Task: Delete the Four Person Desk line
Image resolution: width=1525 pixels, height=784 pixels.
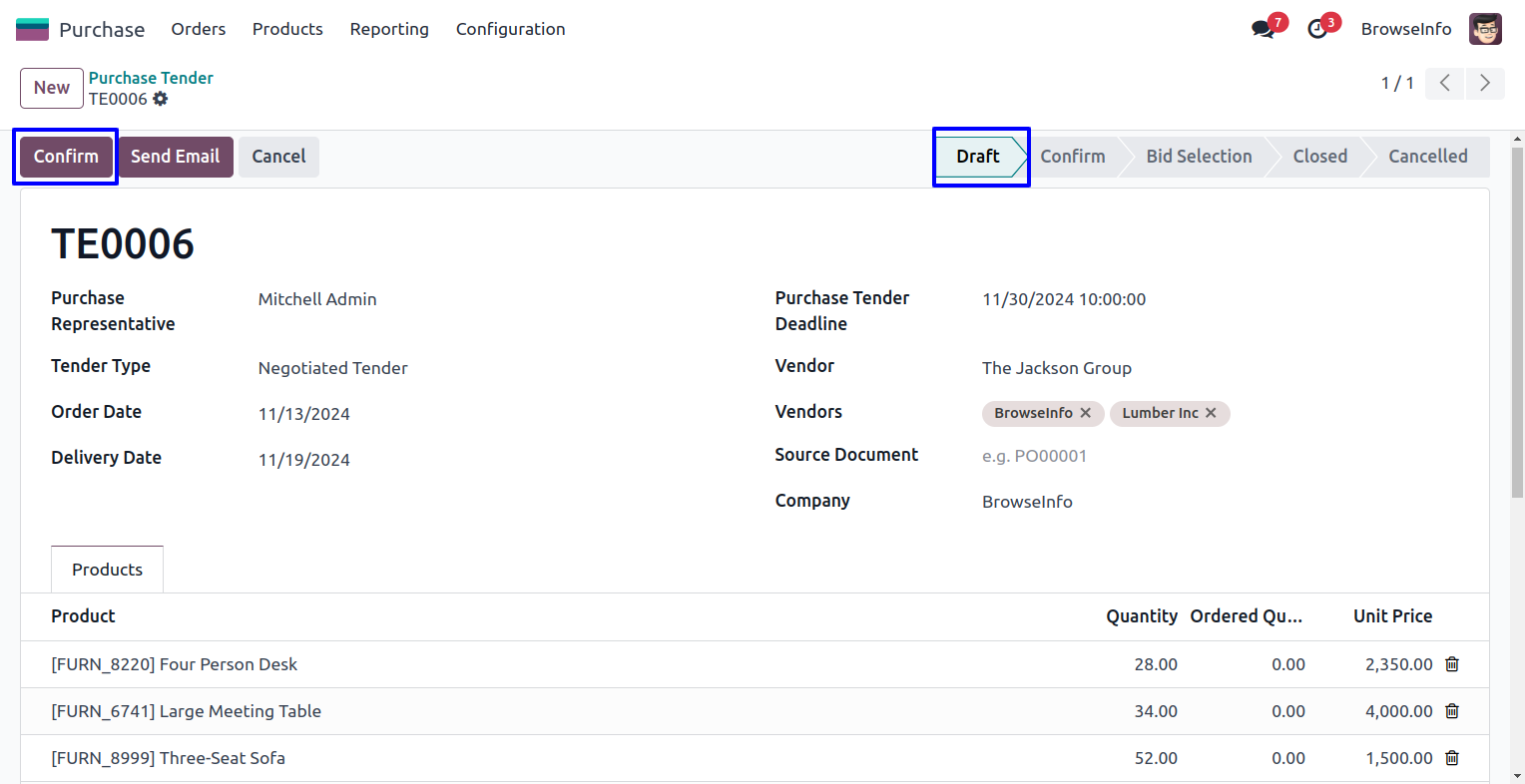Action: click(x=1452, y=664)
